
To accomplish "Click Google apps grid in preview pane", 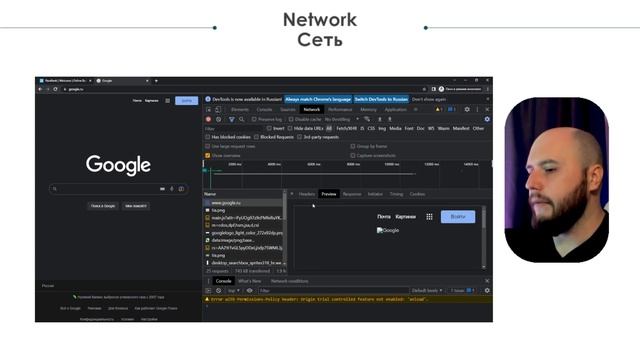I will coord(429,217).
